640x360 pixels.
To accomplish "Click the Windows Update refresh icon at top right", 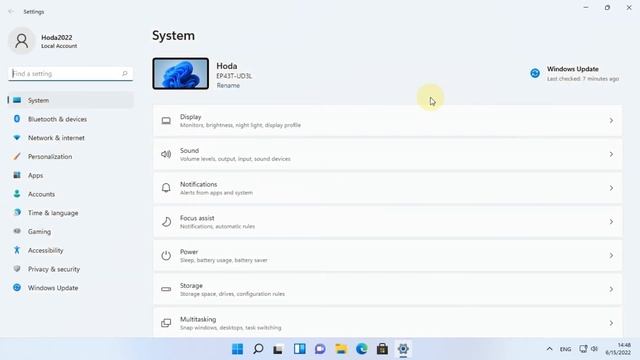I will pyautogui.click(x=535, y=73).
